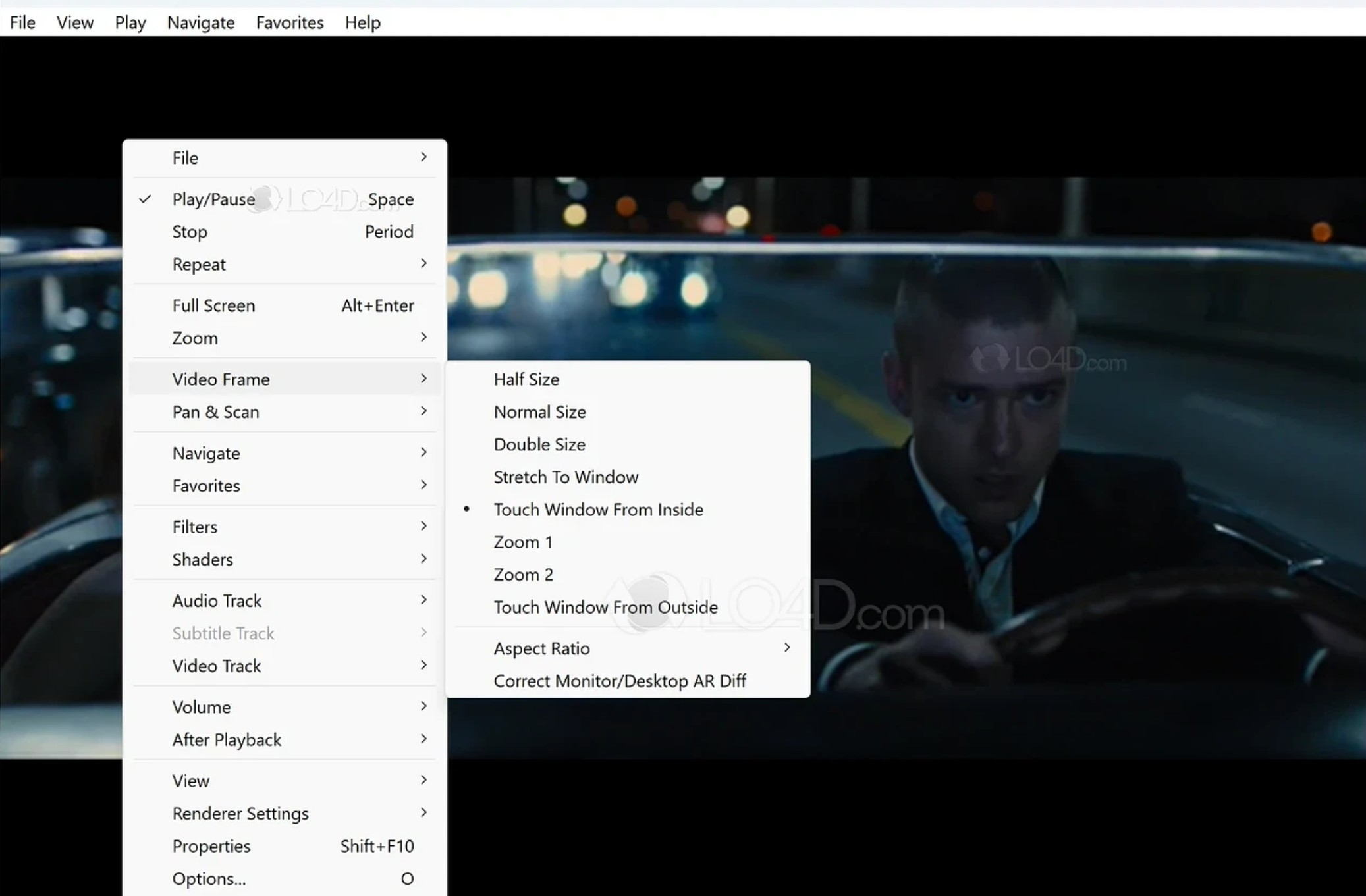The width and height of the screenshot is (1366, 896).
Task: Select Double Size video frame
Action: coord(628,444)
